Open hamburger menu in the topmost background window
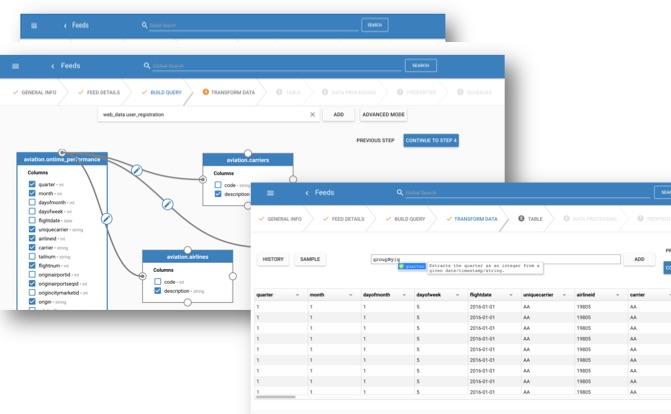The image size is (671, 414). 34,26
